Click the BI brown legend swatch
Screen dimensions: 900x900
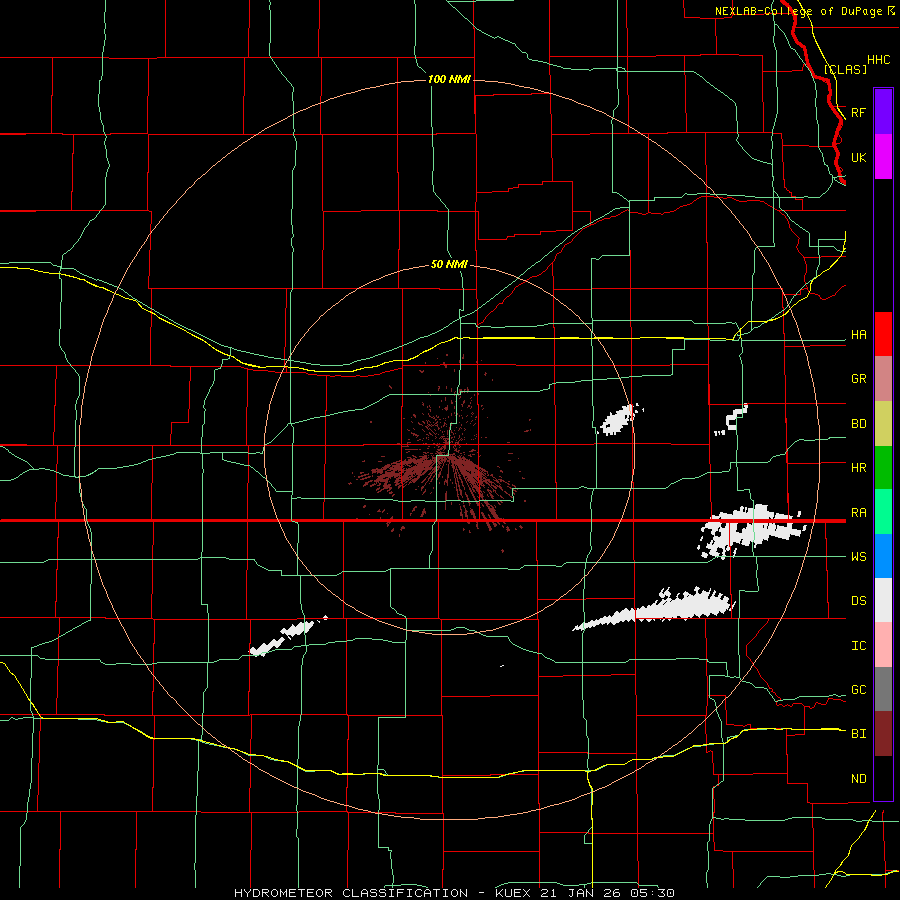[883, 734]
